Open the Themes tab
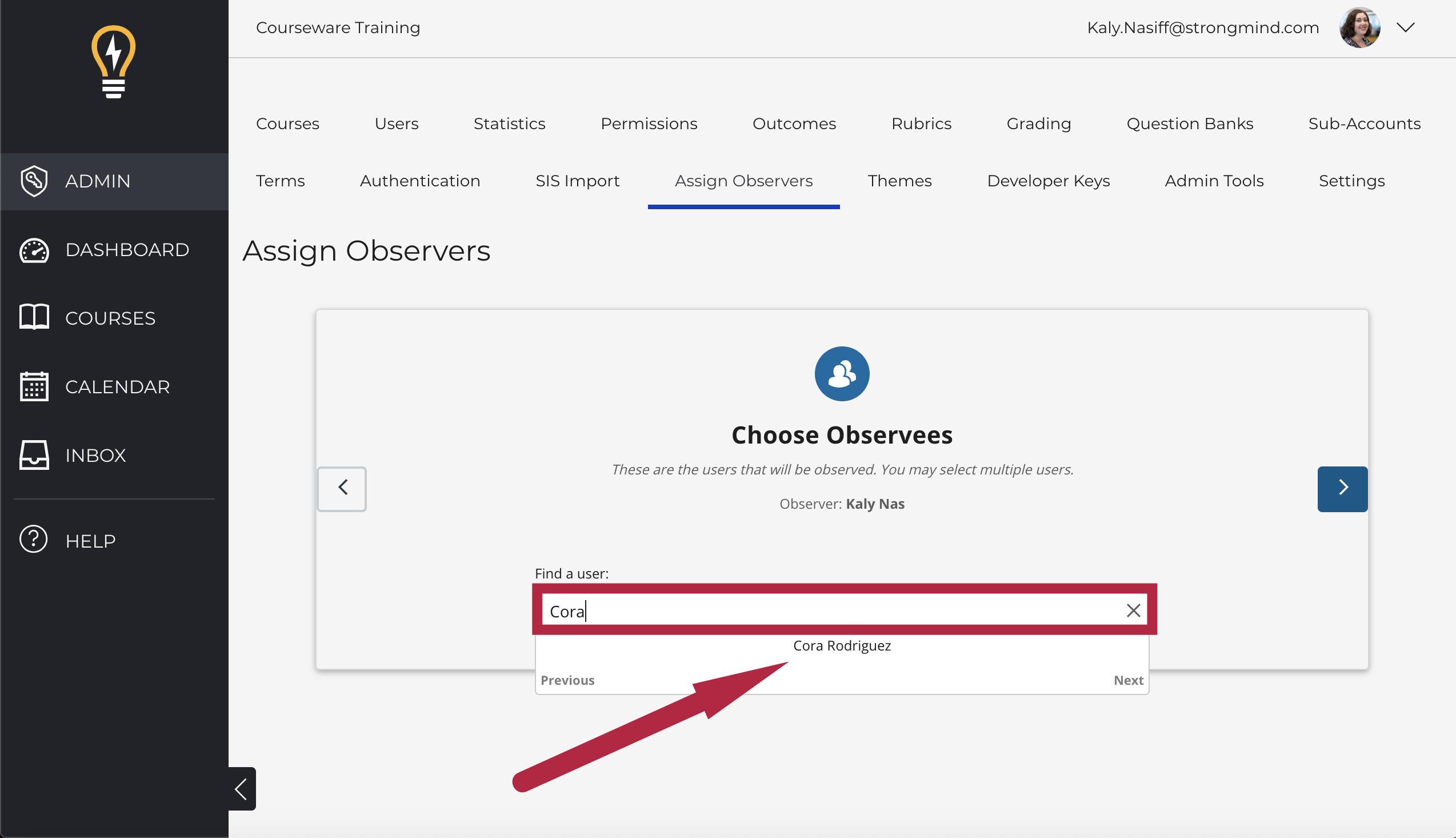The width and height of the screenshot is (1456, 838). click(x=900, y=181)
